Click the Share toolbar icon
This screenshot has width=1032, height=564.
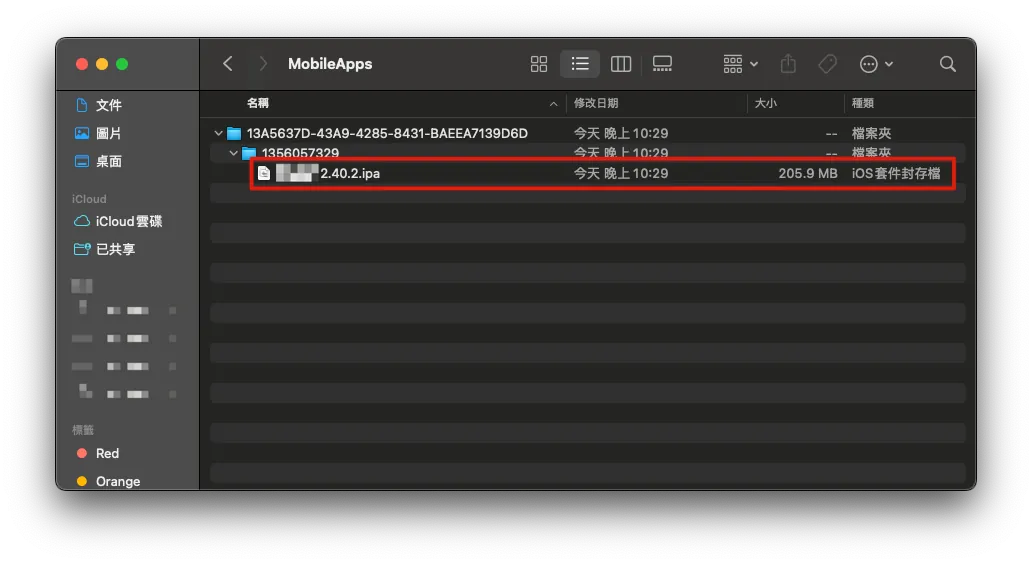coord(788,64)
